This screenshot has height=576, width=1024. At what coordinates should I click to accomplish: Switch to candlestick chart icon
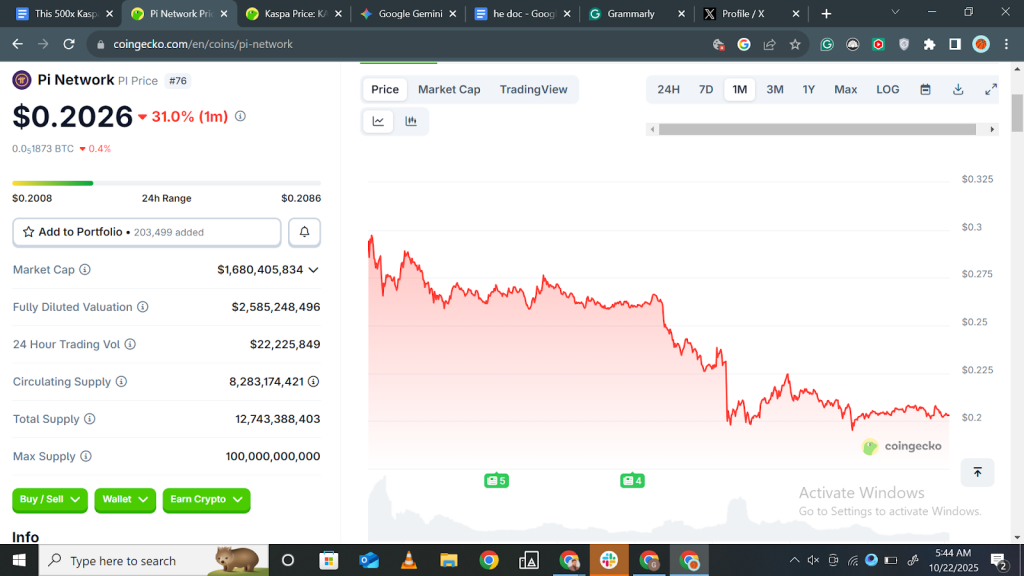click(x=411, y=121)
